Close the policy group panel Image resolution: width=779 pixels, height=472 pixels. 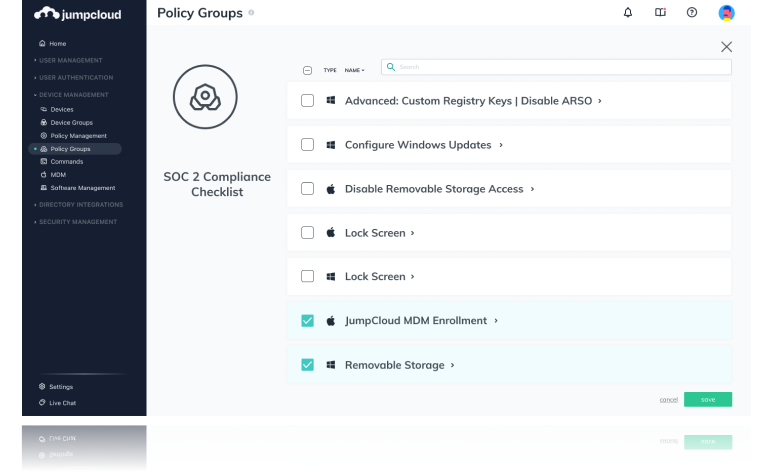(727, 47)
